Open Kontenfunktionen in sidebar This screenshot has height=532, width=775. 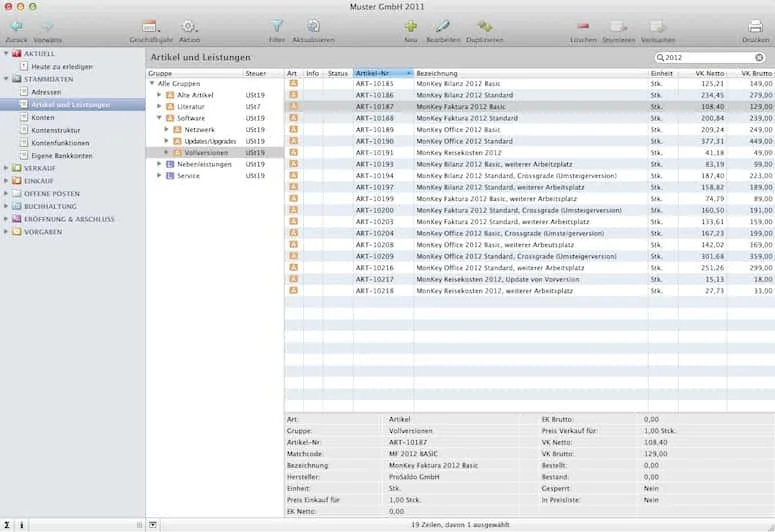click(x=60, y=143)
